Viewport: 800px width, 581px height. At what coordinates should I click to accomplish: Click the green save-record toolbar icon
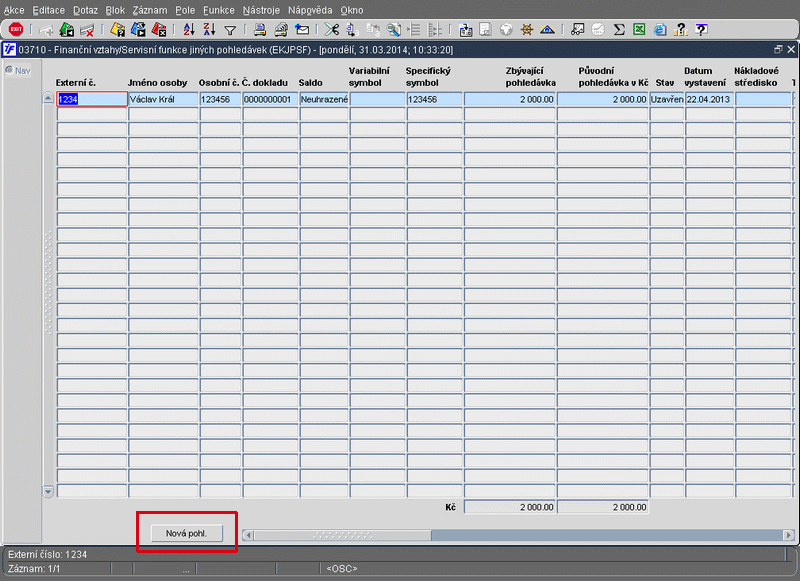pyautogui.click(x=66, y=30)
